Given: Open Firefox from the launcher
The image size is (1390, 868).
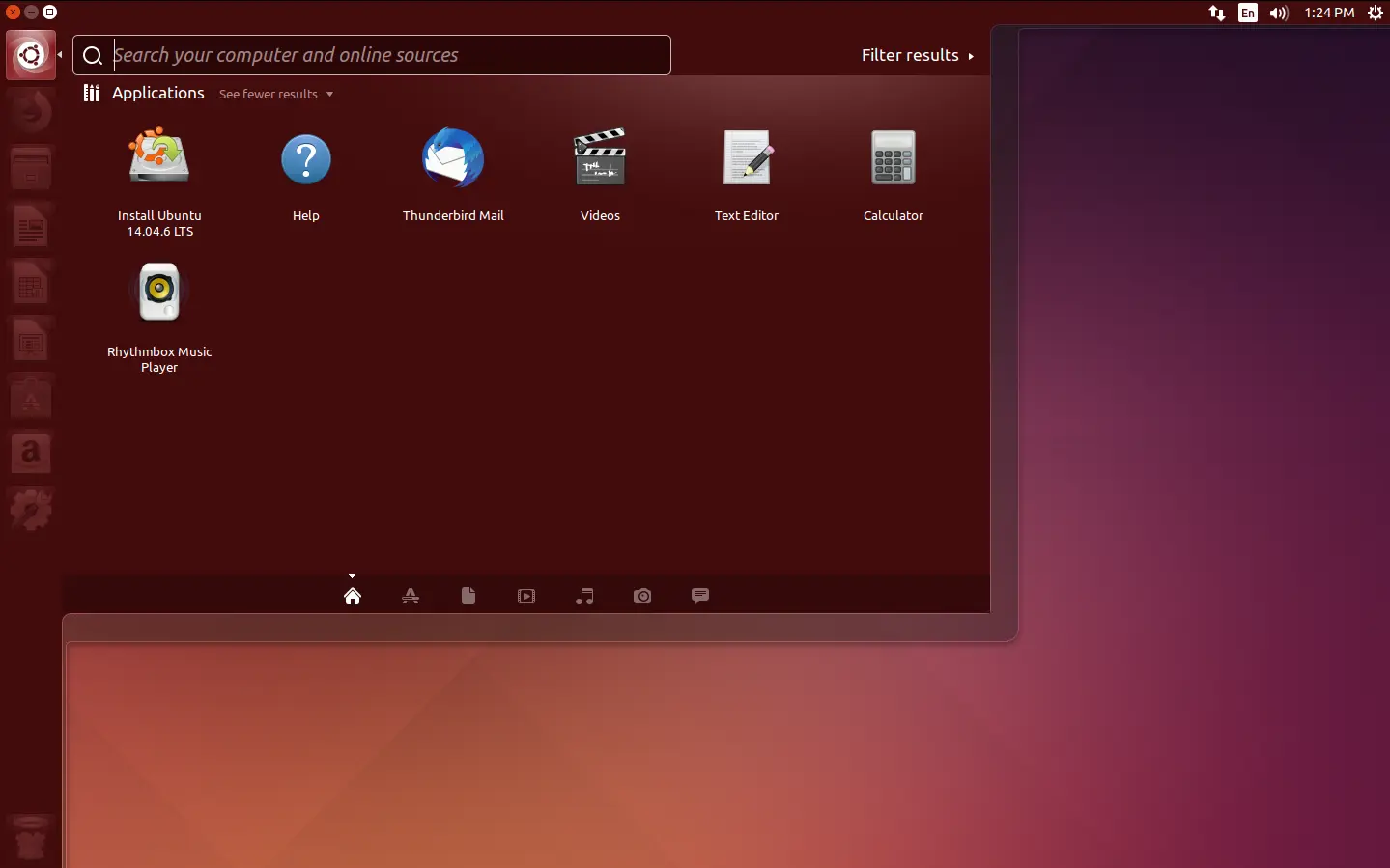Looking at the screenshot, I should coord(31,110).
